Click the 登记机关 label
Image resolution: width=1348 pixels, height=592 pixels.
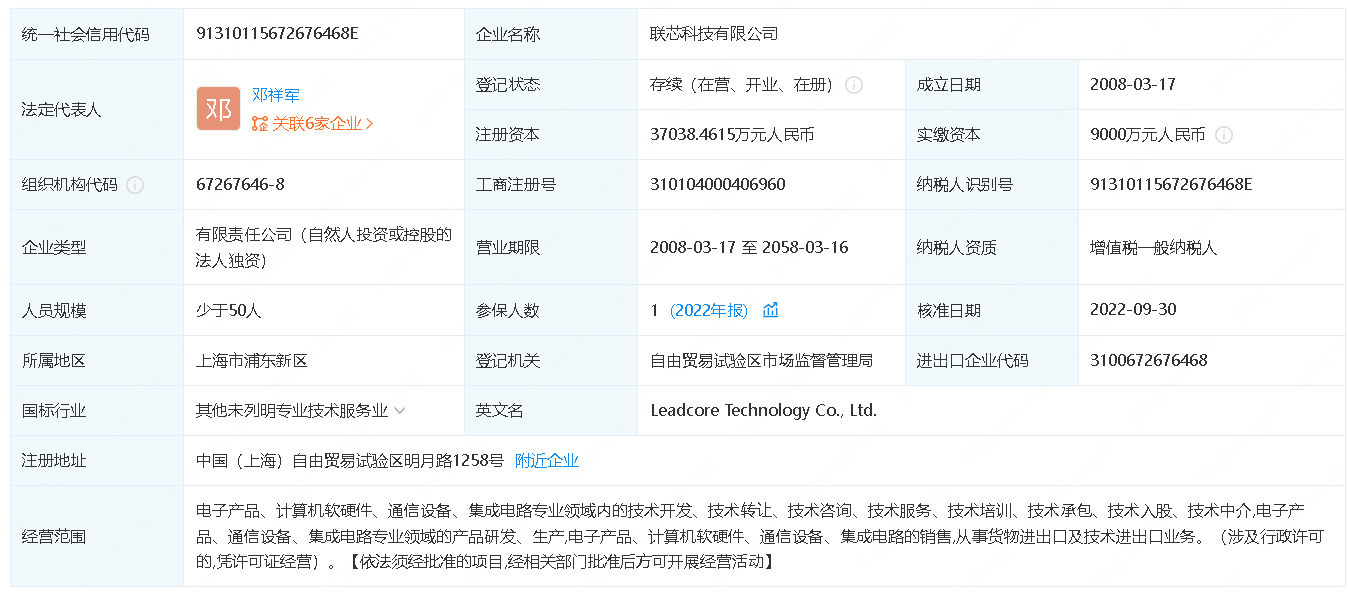(508, 361)
